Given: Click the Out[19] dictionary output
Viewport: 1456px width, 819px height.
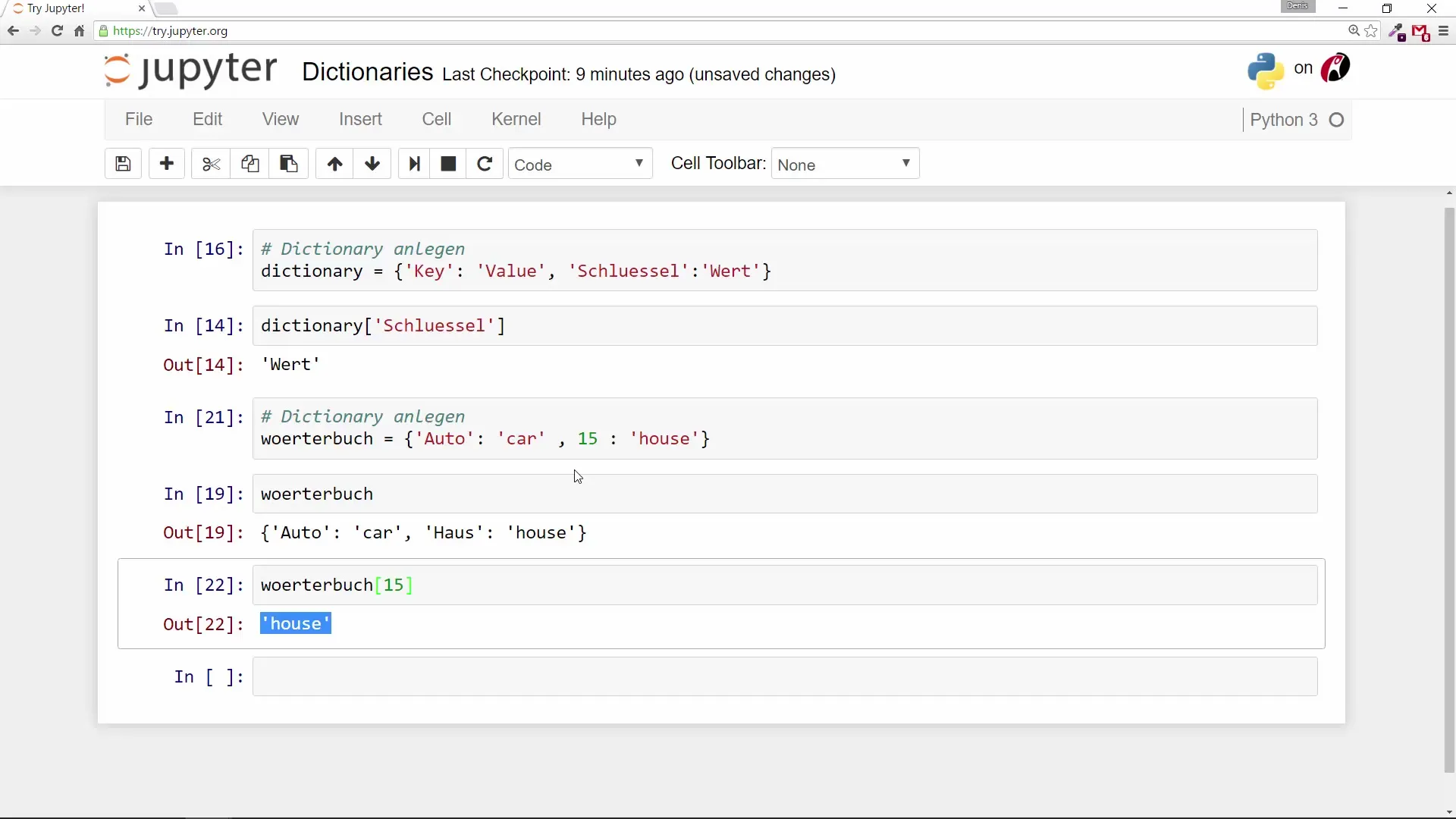Looking at the screenshot, I should tap(424, 533).
